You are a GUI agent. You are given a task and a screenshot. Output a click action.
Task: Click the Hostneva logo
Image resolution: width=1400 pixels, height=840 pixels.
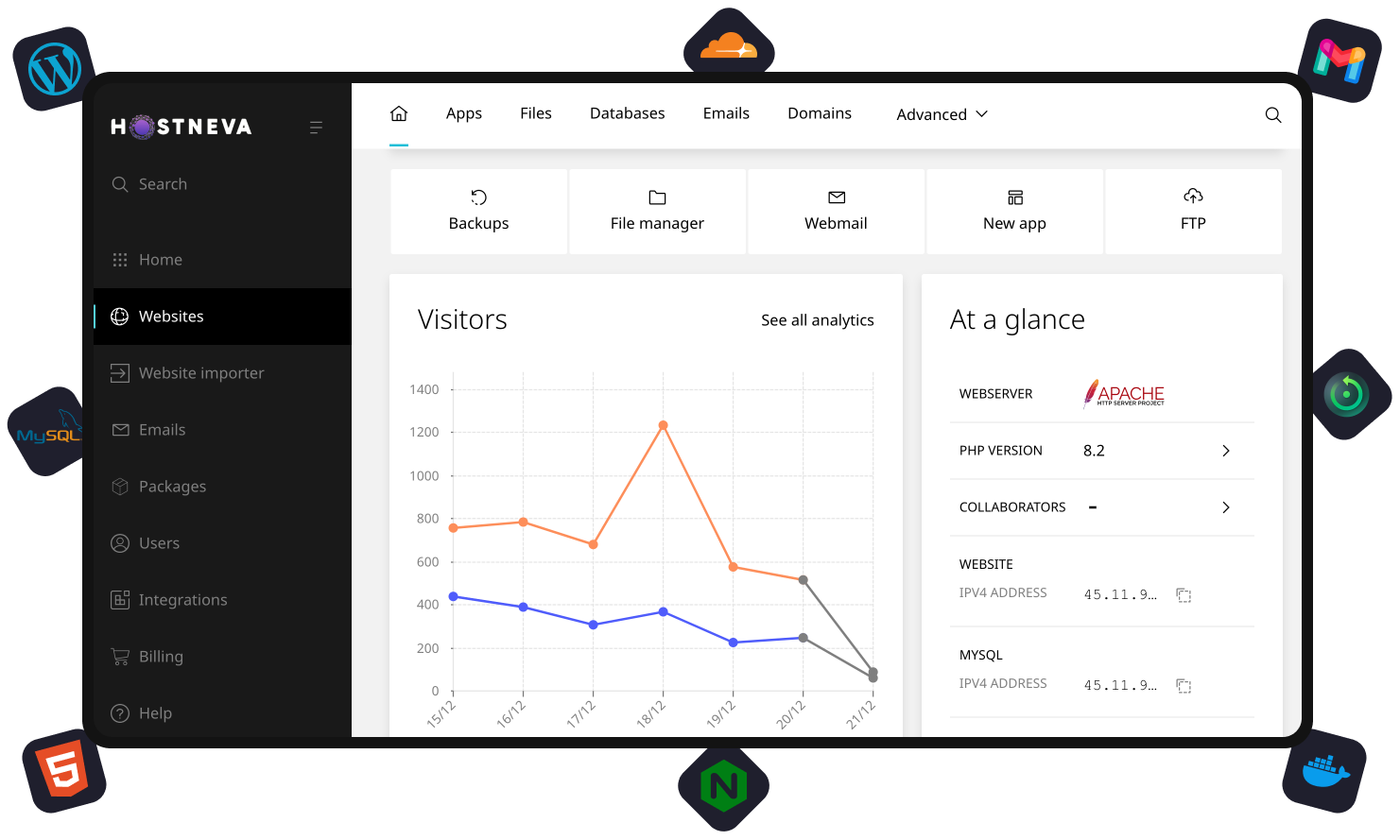pyautogui.click(x=181, y=127)
